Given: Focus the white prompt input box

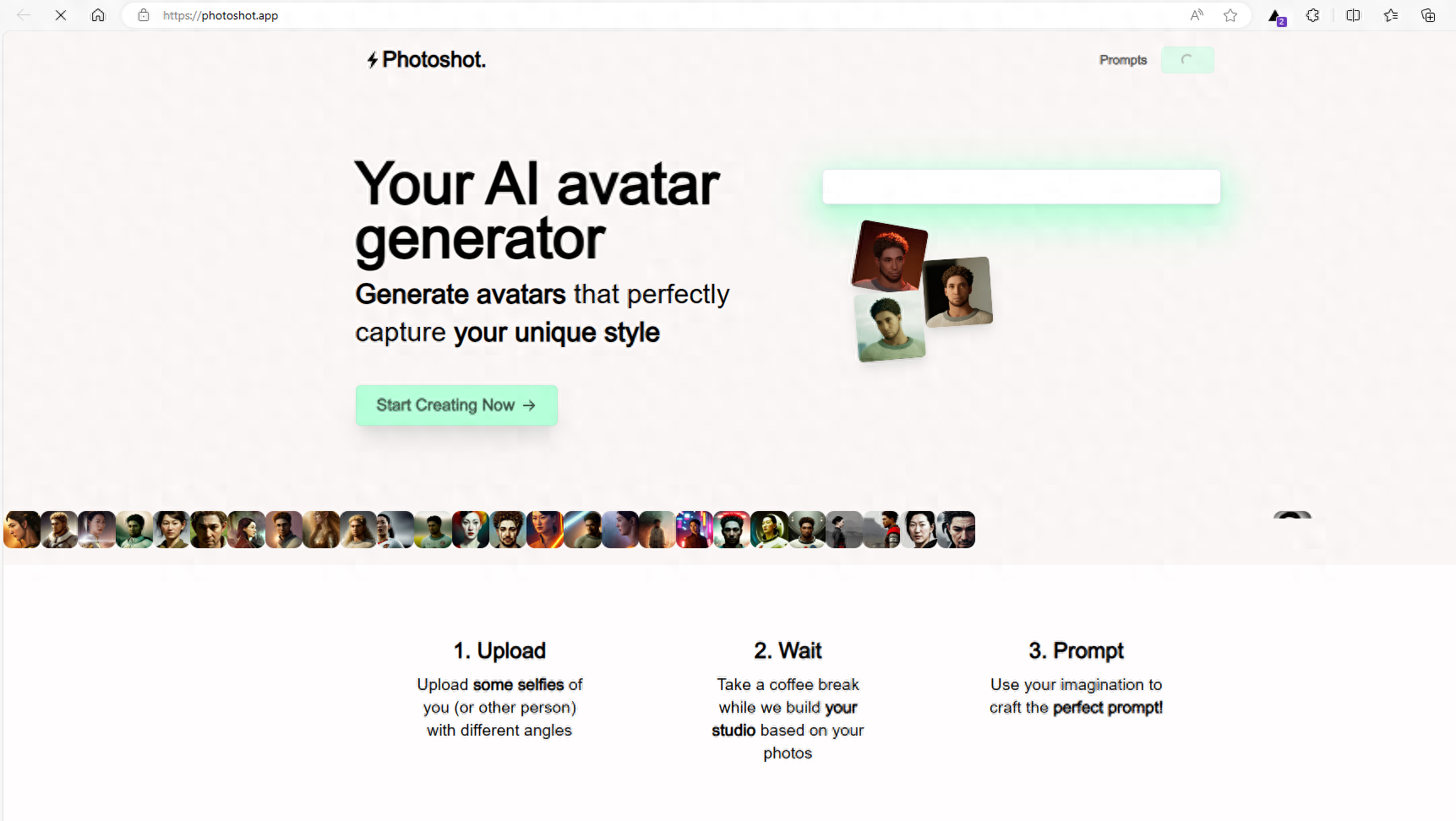Looking at the screenshot, I should click(1021, 187).
